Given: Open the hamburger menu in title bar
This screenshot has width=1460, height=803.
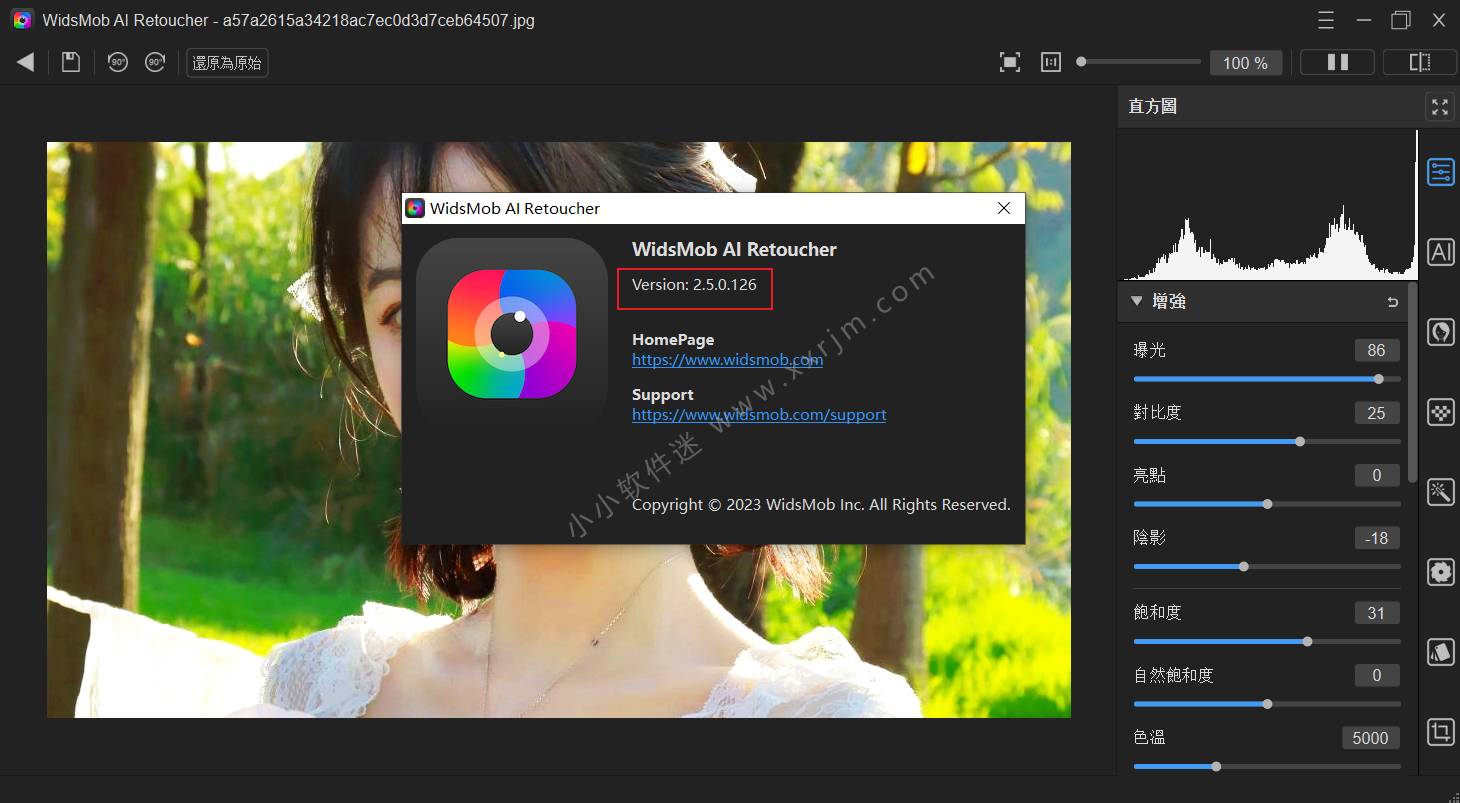Looking at the screenshot, I should [x=1326, y=20].
